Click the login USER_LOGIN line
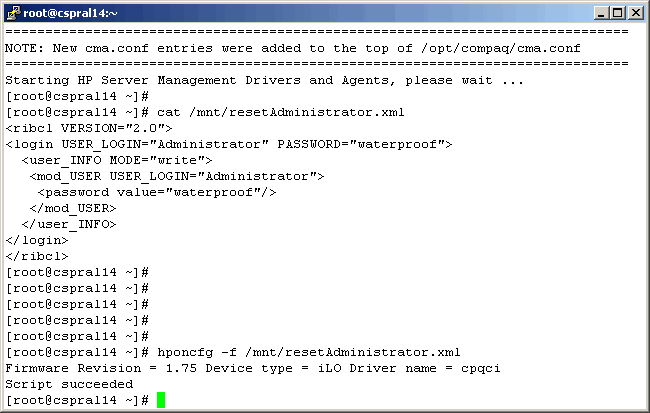The width and height of the screenshot is (650, 413). (x=229, y=144)
